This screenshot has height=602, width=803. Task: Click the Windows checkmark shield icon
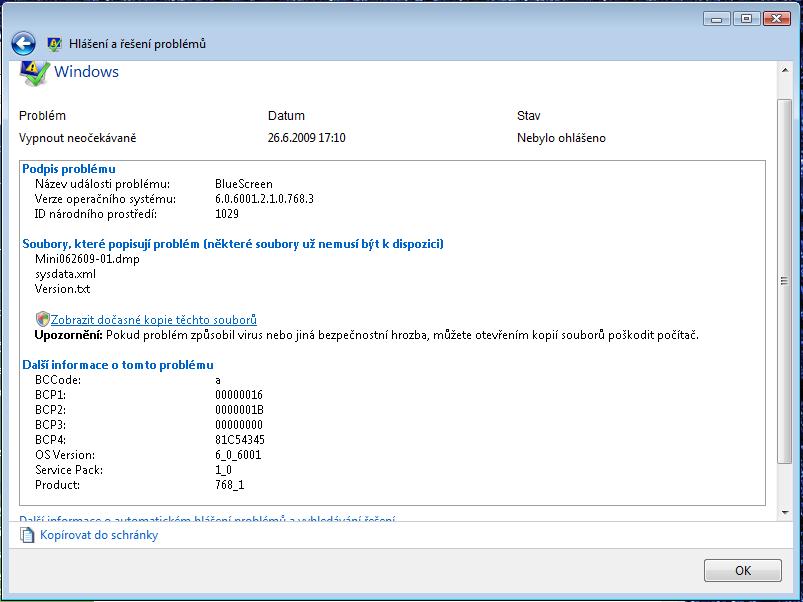click(34, 73)
